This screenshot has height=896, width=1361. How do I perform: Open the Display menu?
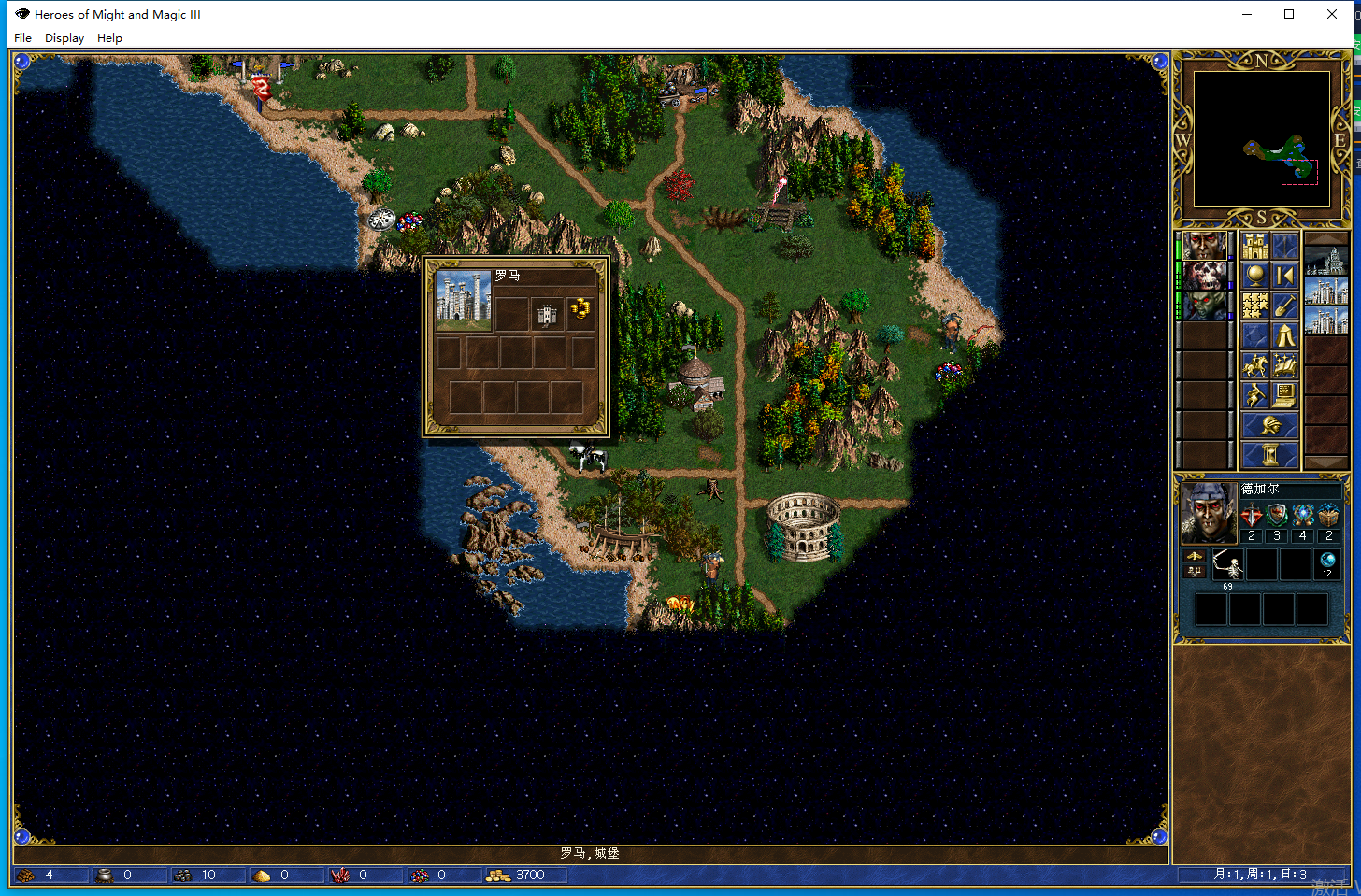64,38
